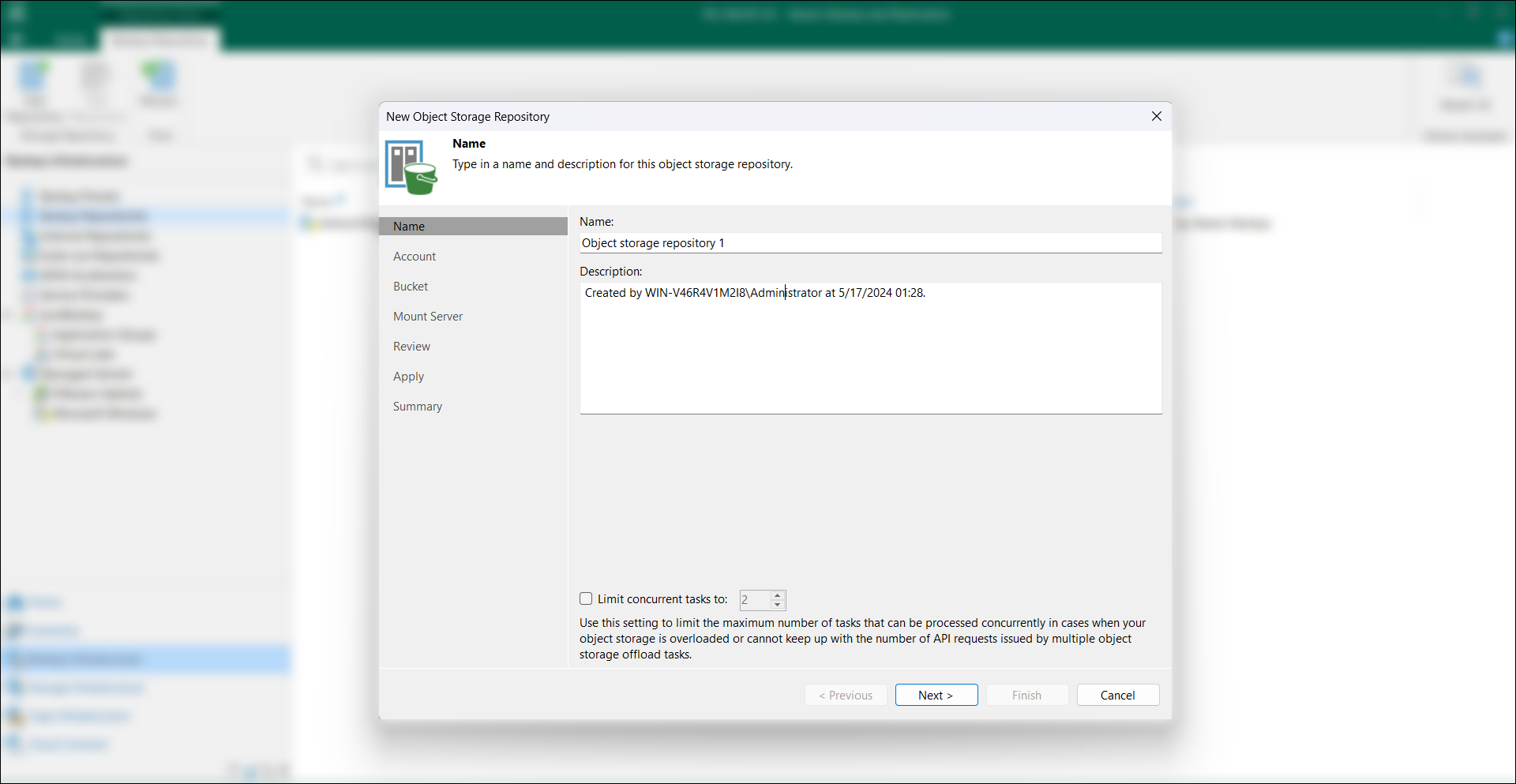Click inside the Description text area
This screenshot has width=1516, height=784.
click(871, 348)
